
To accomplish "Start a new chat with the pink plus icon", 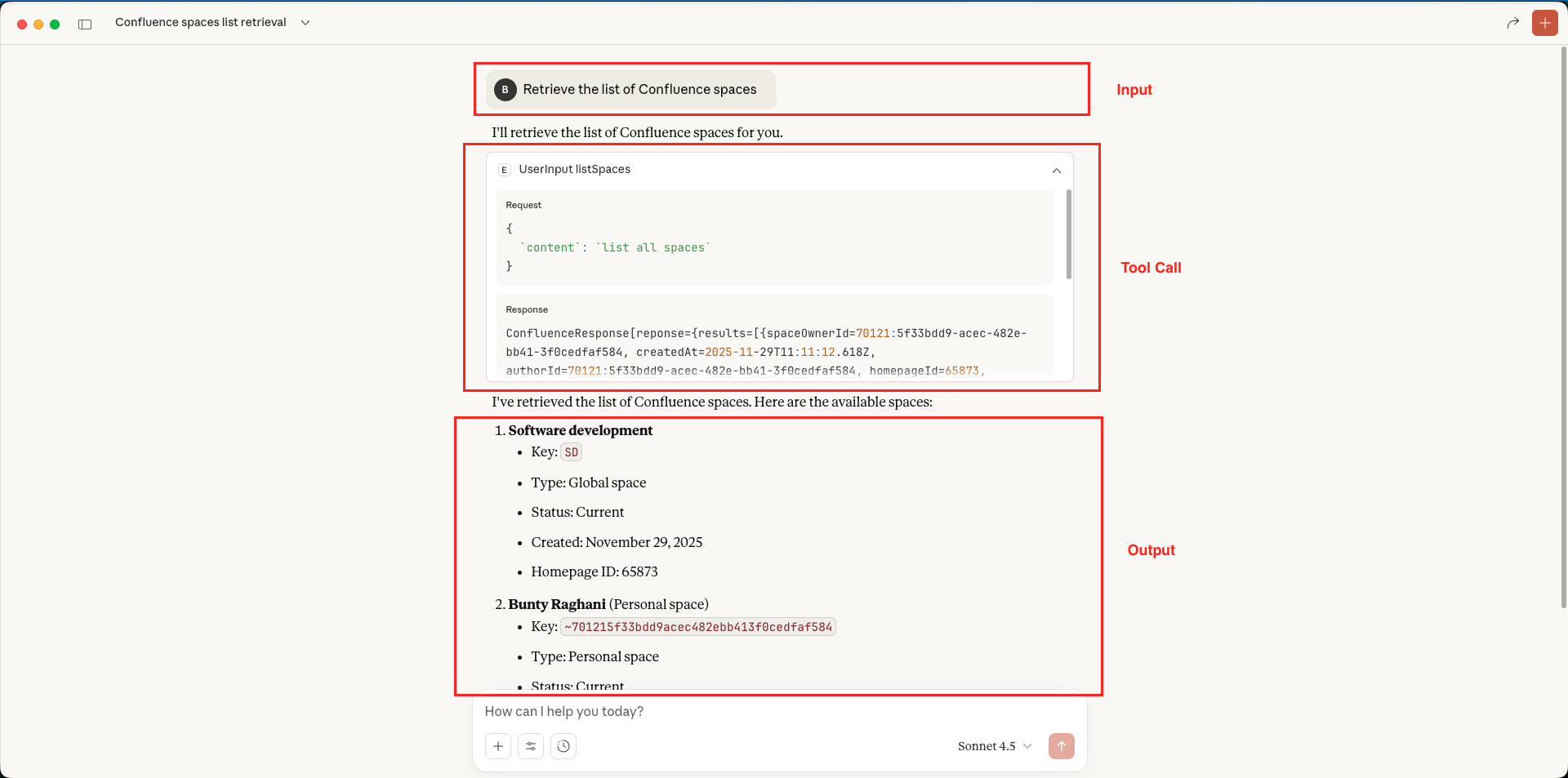I will [1544, 22].
